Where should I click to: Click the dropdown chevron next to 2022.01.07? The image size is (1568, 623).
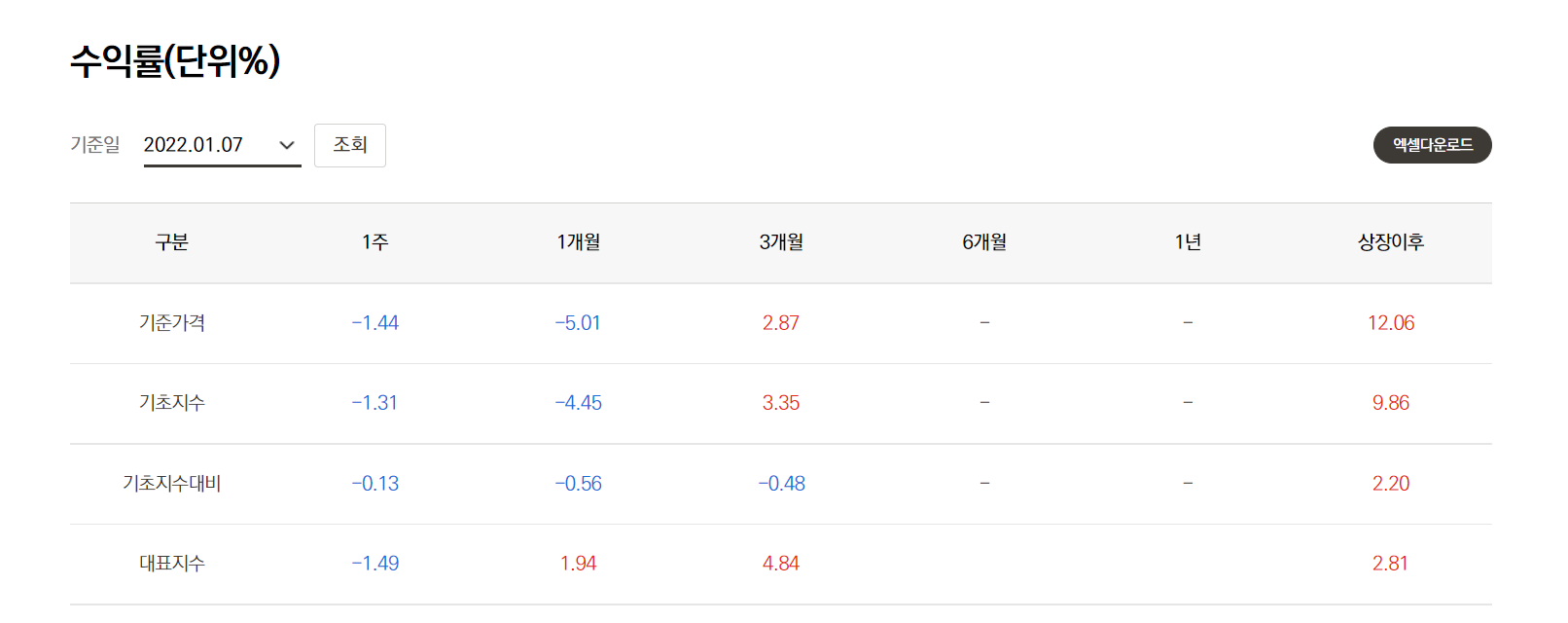click(287, 145)
